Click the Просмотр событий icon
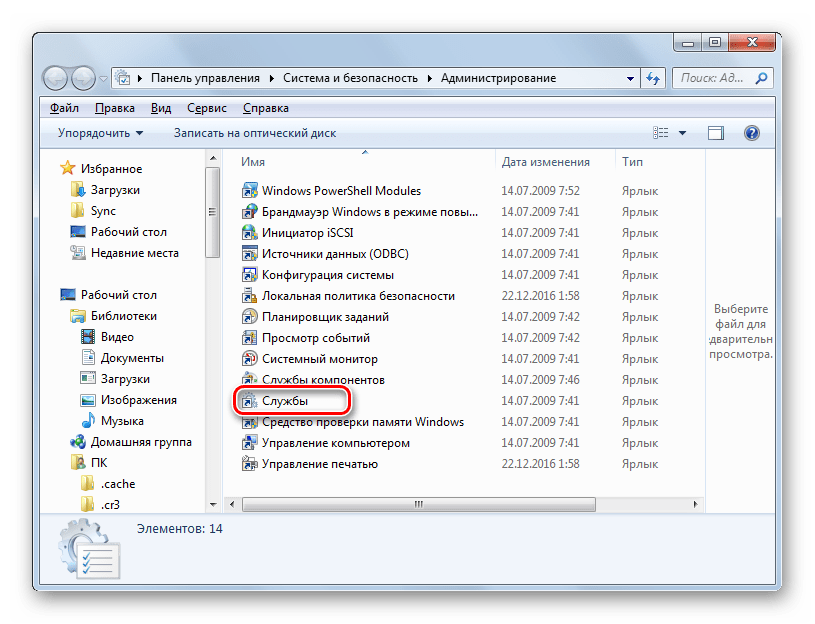 249,338
